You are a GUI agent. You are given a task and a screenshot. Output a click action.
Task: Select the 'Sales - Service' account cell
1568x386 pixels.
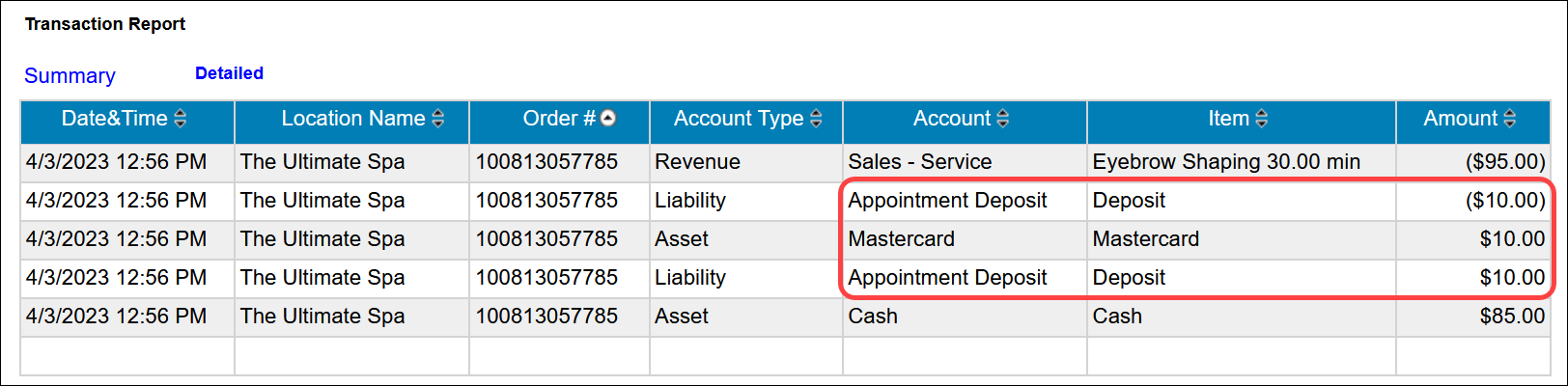point(965,162)
